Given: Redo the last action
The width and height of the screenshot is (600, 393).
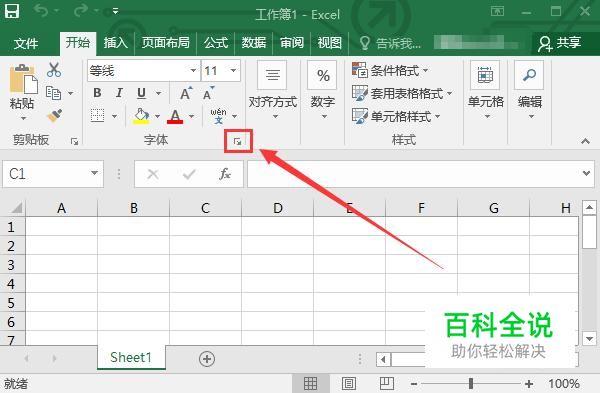Looking at the screenshot, I should [x=81, y=11].
